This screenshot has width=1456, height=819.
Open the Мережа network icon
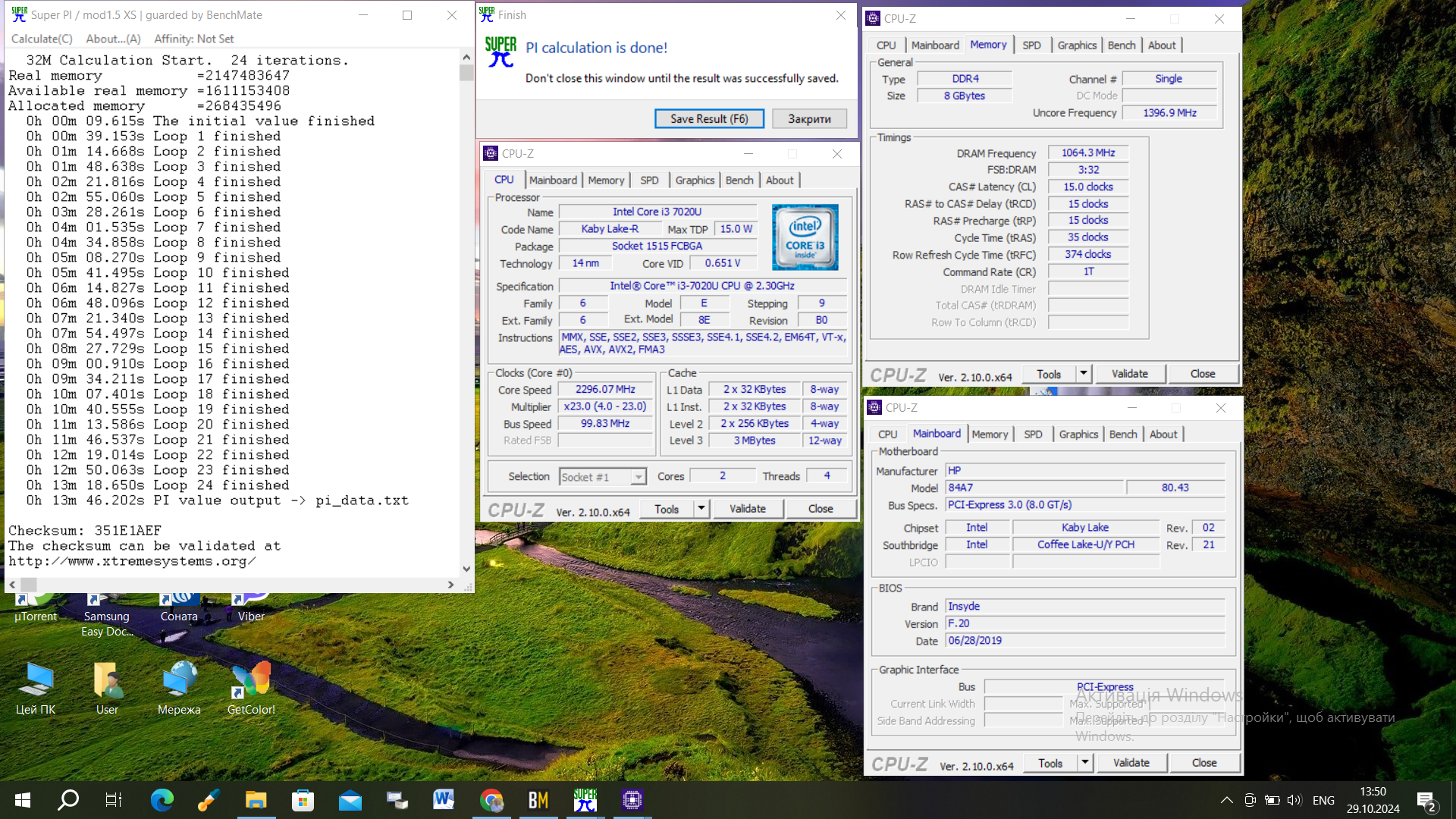(x=179, y=689)
